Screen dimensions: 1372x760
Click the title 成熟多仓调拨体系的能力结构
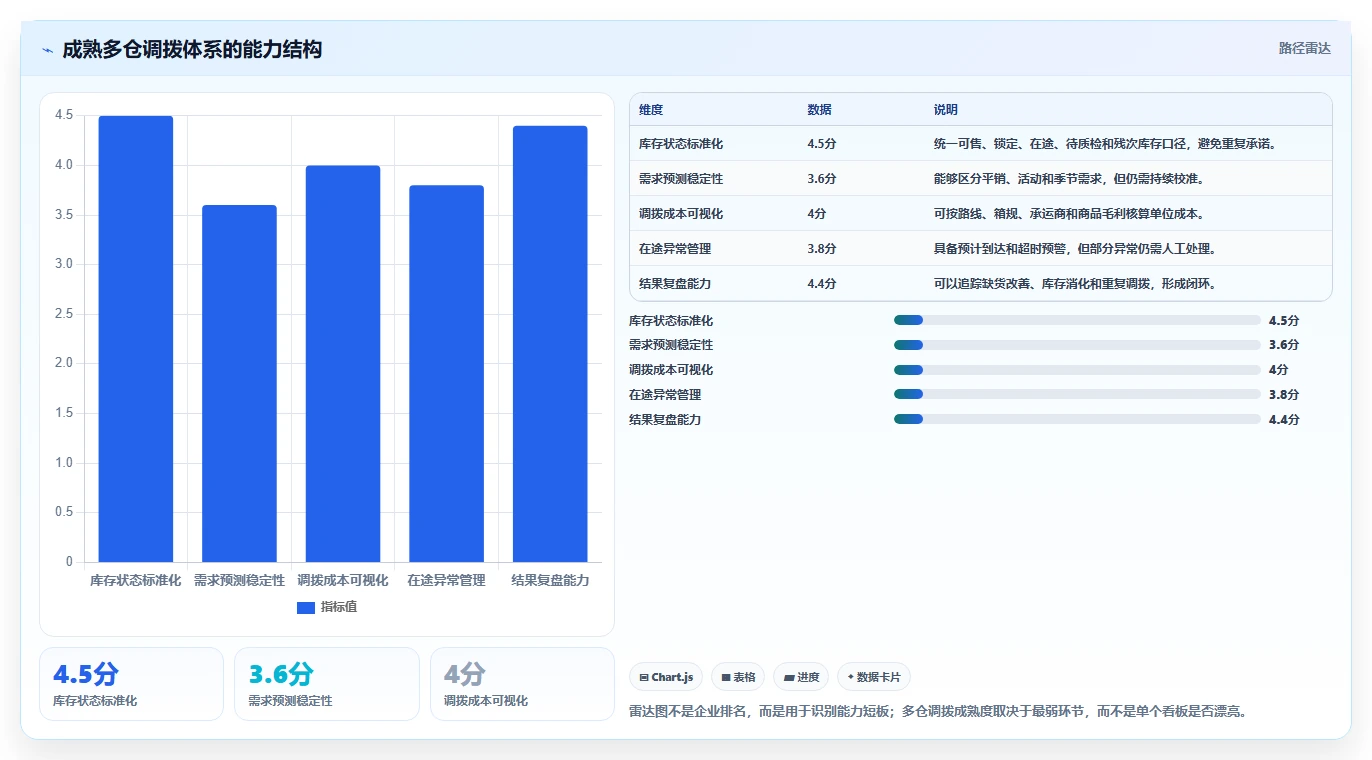click(192, 49)
